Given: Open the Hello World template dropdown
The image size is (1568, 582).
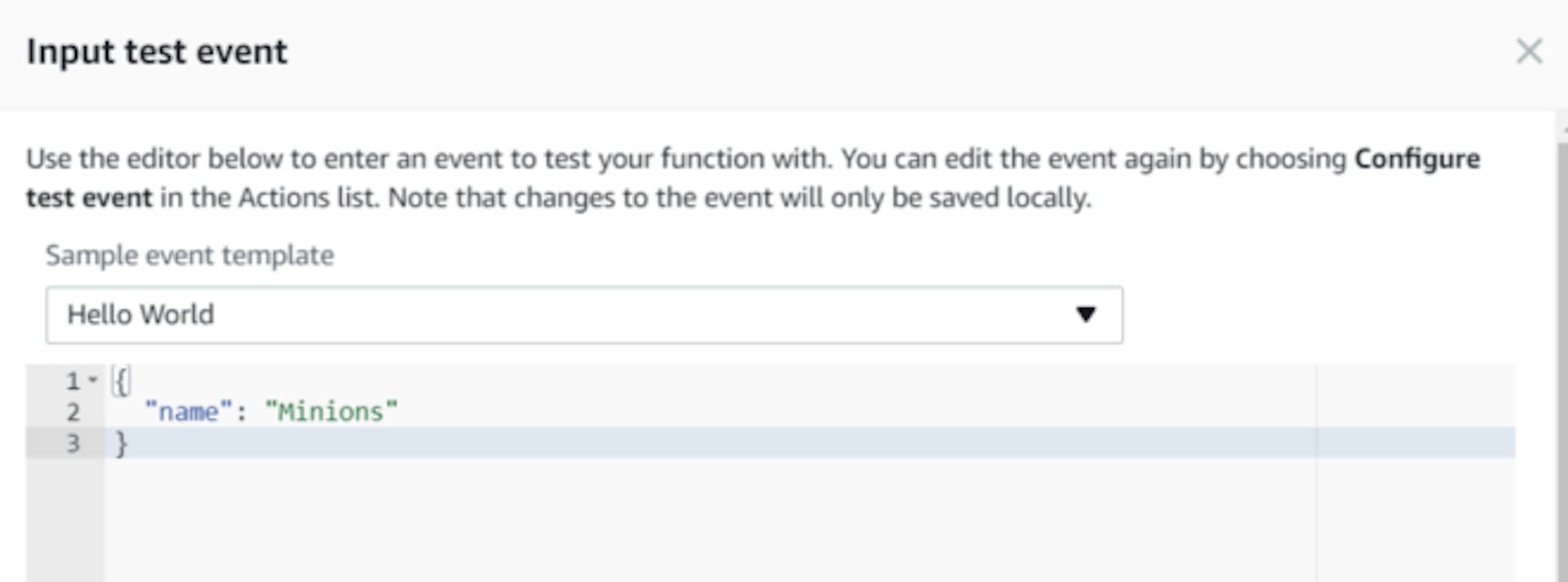Looking at the screenshot, I should (x=584, y=314).
